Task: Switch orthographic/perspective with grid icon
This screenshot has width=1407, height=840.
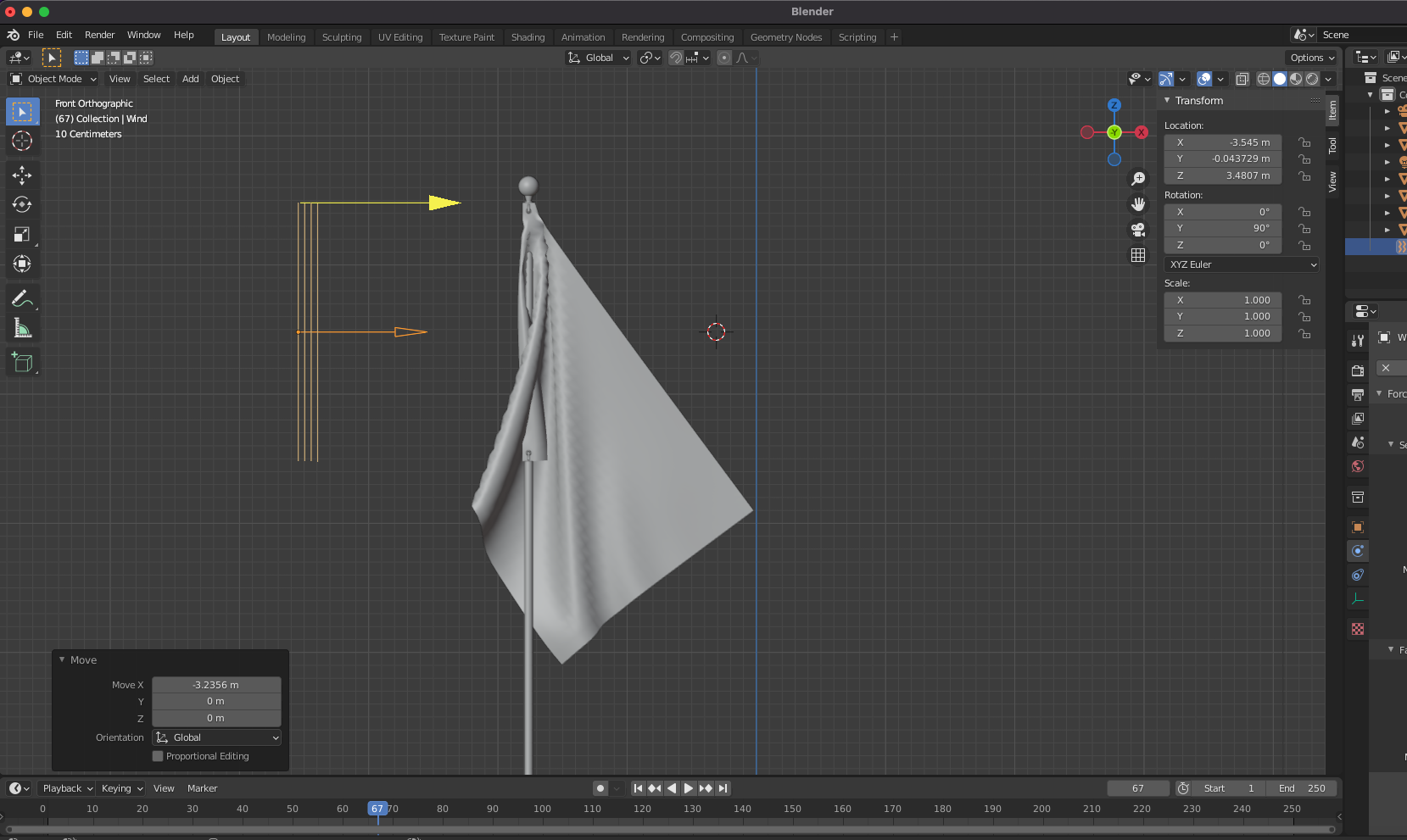Action: point(1138,255)
